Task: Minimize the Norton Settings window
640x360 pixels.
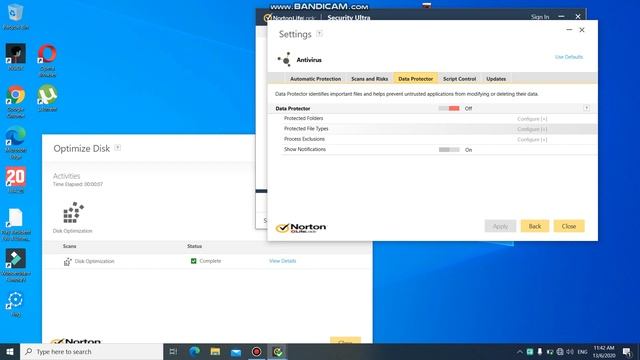Action: click(x=569, y=30)
